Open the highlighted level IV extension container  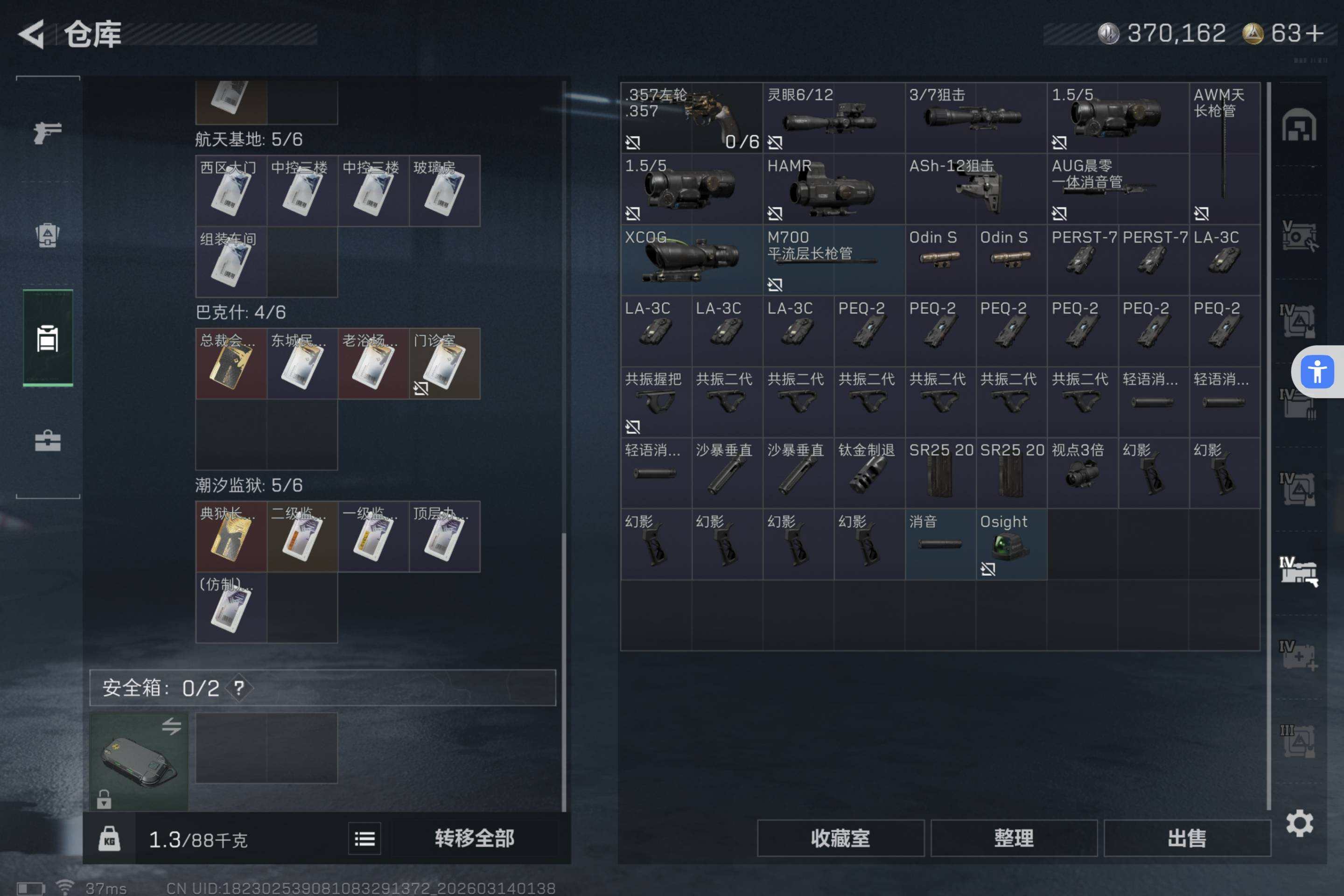[1299, 571]
